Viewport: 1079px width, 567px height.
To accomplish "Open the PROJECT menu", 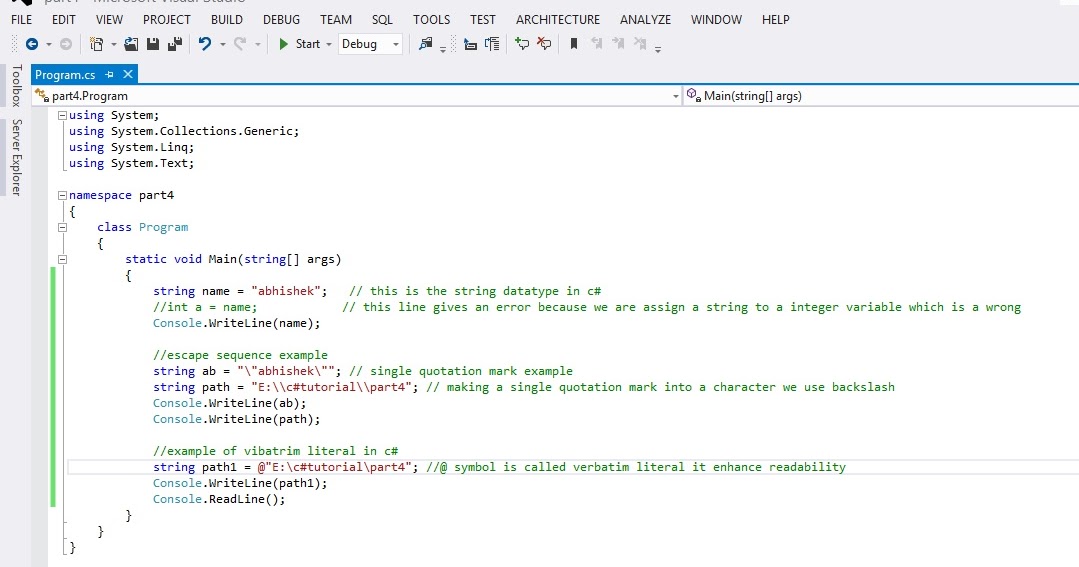I will click(x=167, y=20).
